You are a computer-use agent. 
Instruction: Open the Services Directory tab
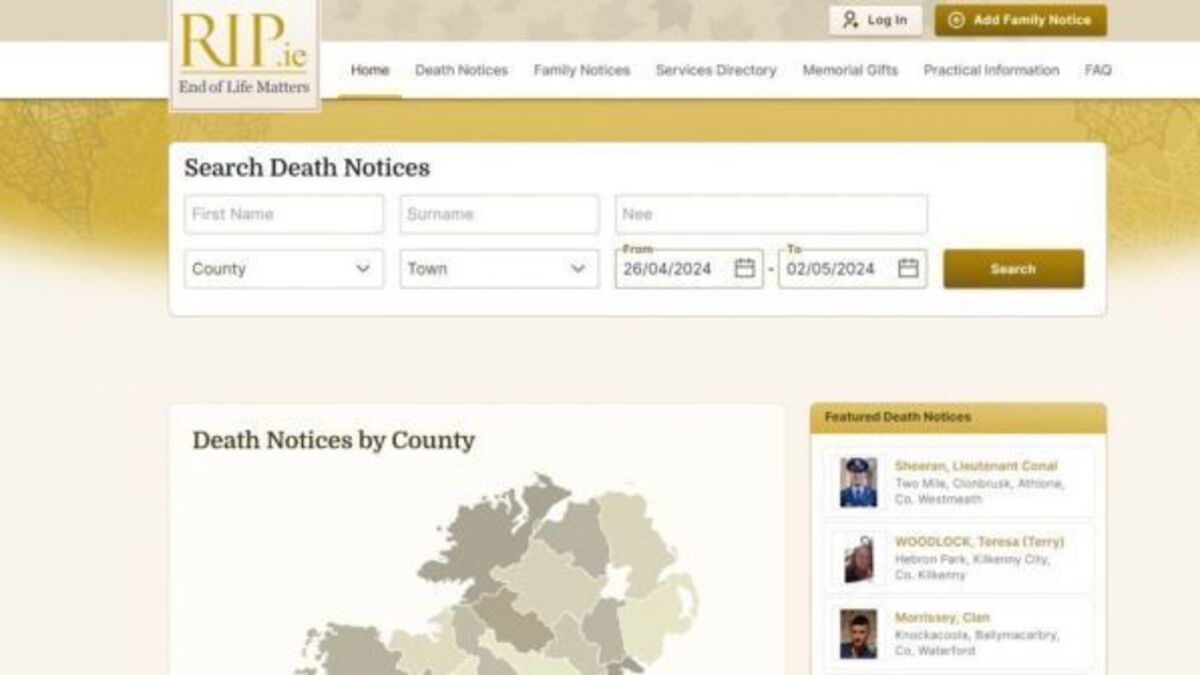click(x=716, y=70)
